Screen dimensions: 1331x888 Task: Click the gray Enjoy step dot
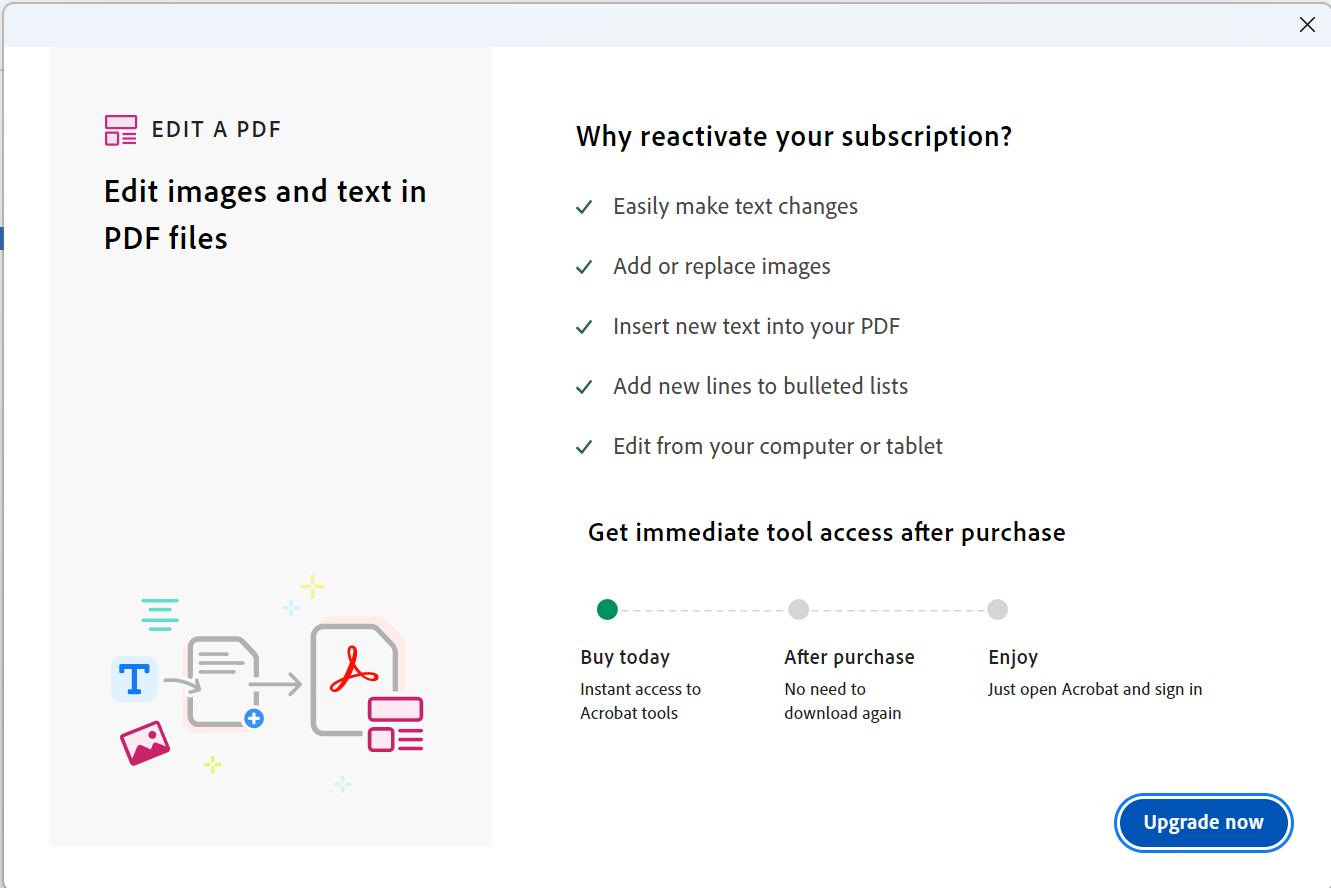pyautogui.click(x=997, y=609)
